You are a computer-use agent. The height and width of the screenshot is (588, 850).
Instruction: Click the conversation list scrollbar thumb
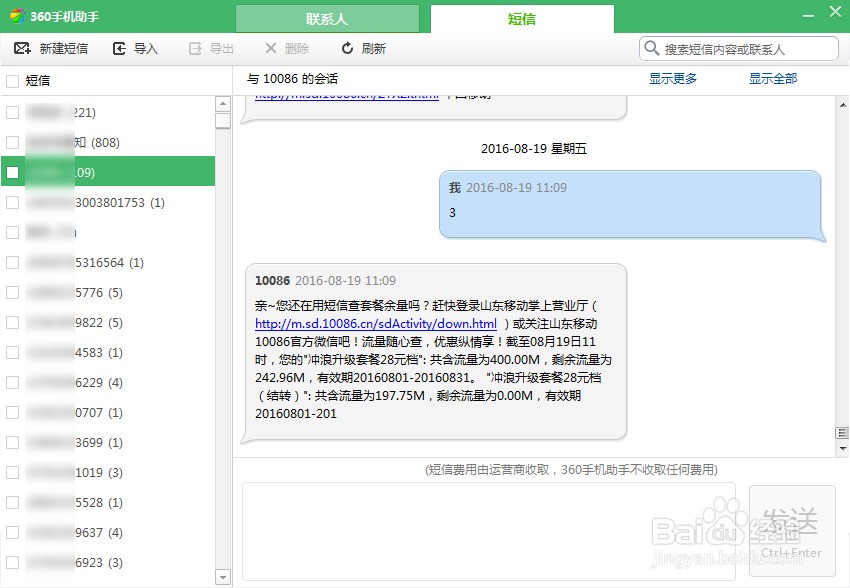tap(223, 120)
